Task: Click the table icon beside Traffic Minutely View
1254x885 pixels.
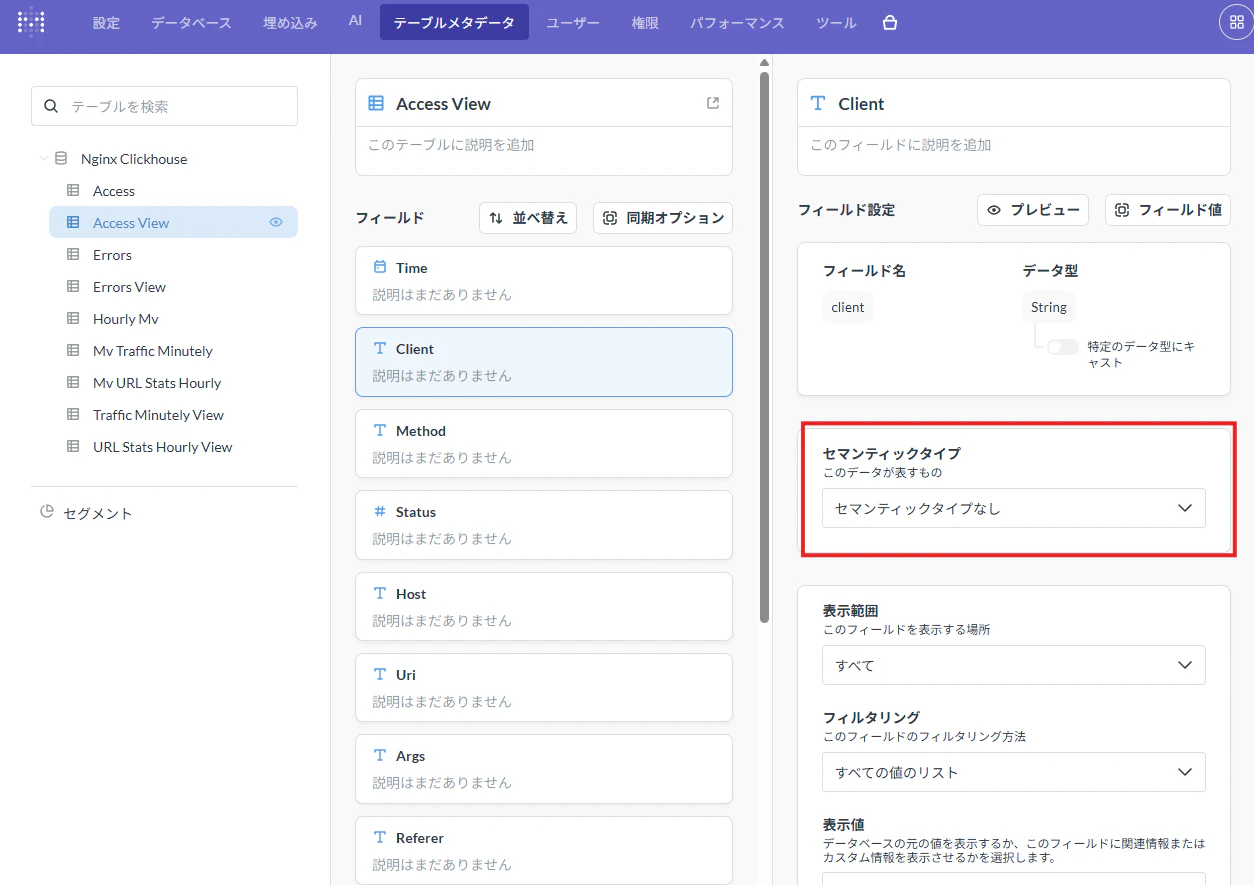Action: [x=73, y=414]
